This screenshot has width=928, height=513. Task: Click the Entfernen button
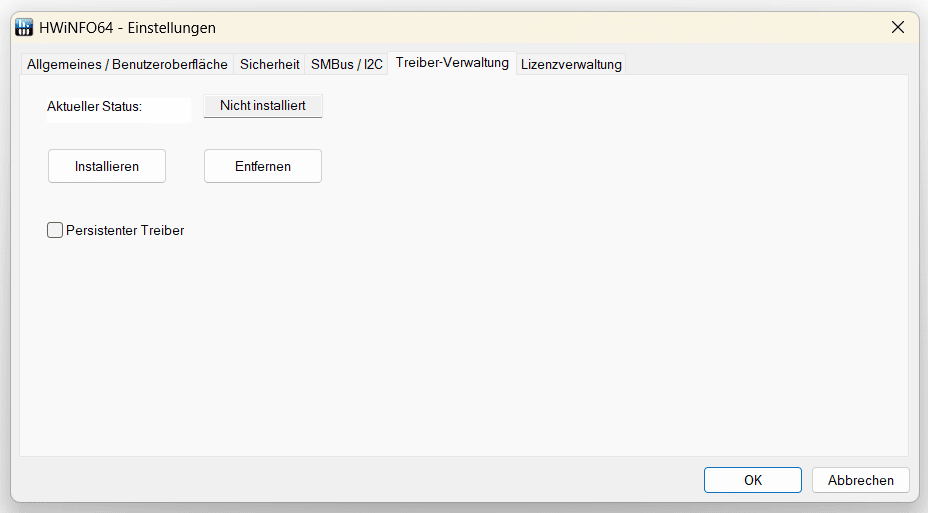263,166
